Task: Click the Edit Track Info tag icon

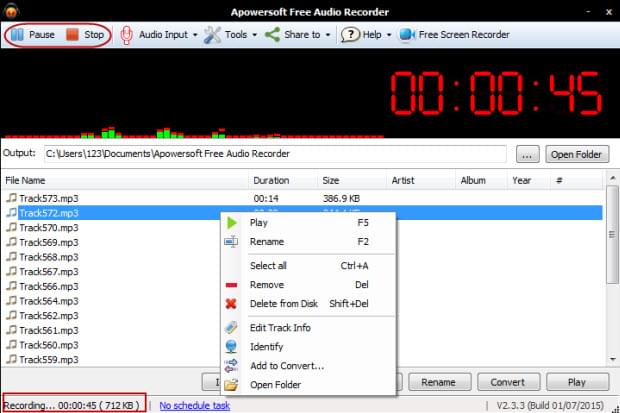Action: pyautogui.click(x=231, y=328)
